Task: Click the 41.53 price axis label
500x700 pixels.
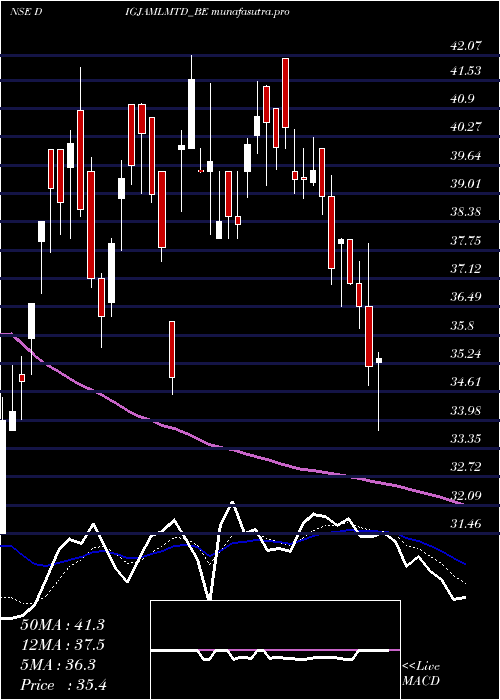Action: (x=467, y=71)
